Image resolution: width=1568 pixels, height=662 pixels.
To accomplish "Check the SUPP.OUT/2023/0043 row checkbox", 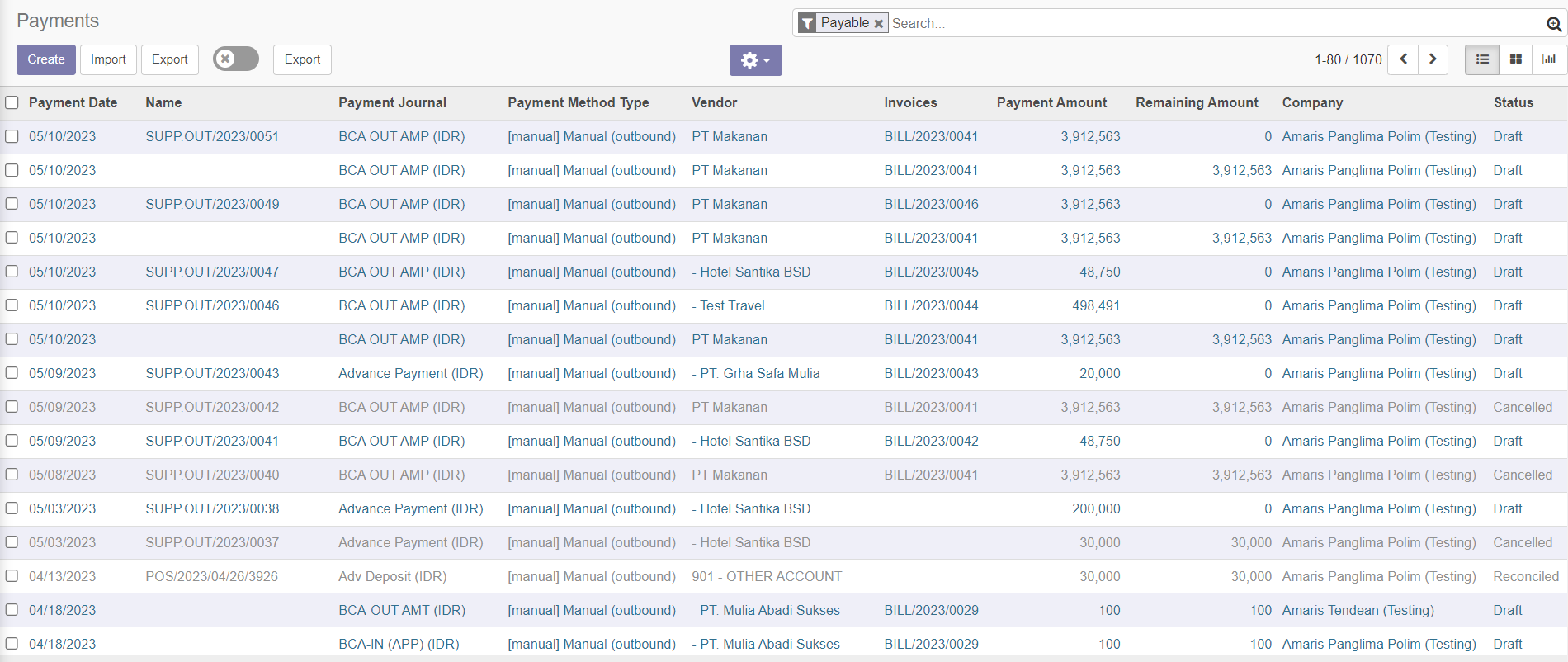I will (12, 373).
